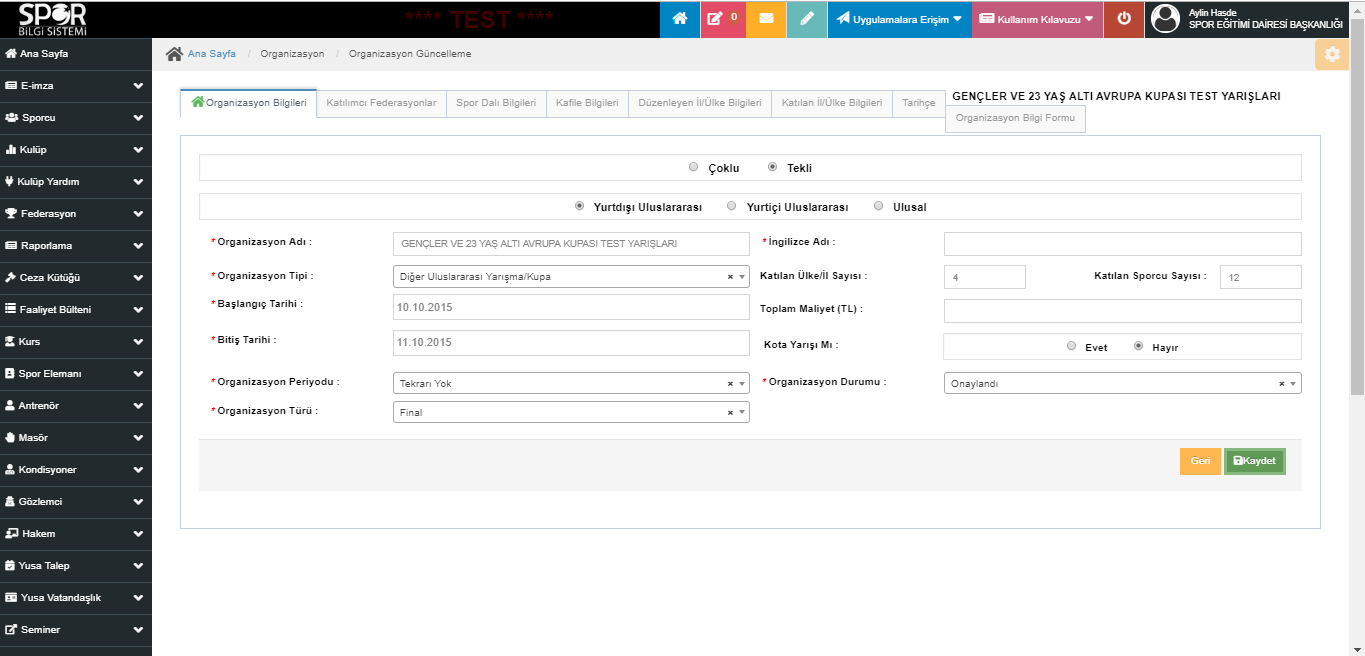Open Kullanım Kılavuzu dropdown menu

click(1038, 19)
